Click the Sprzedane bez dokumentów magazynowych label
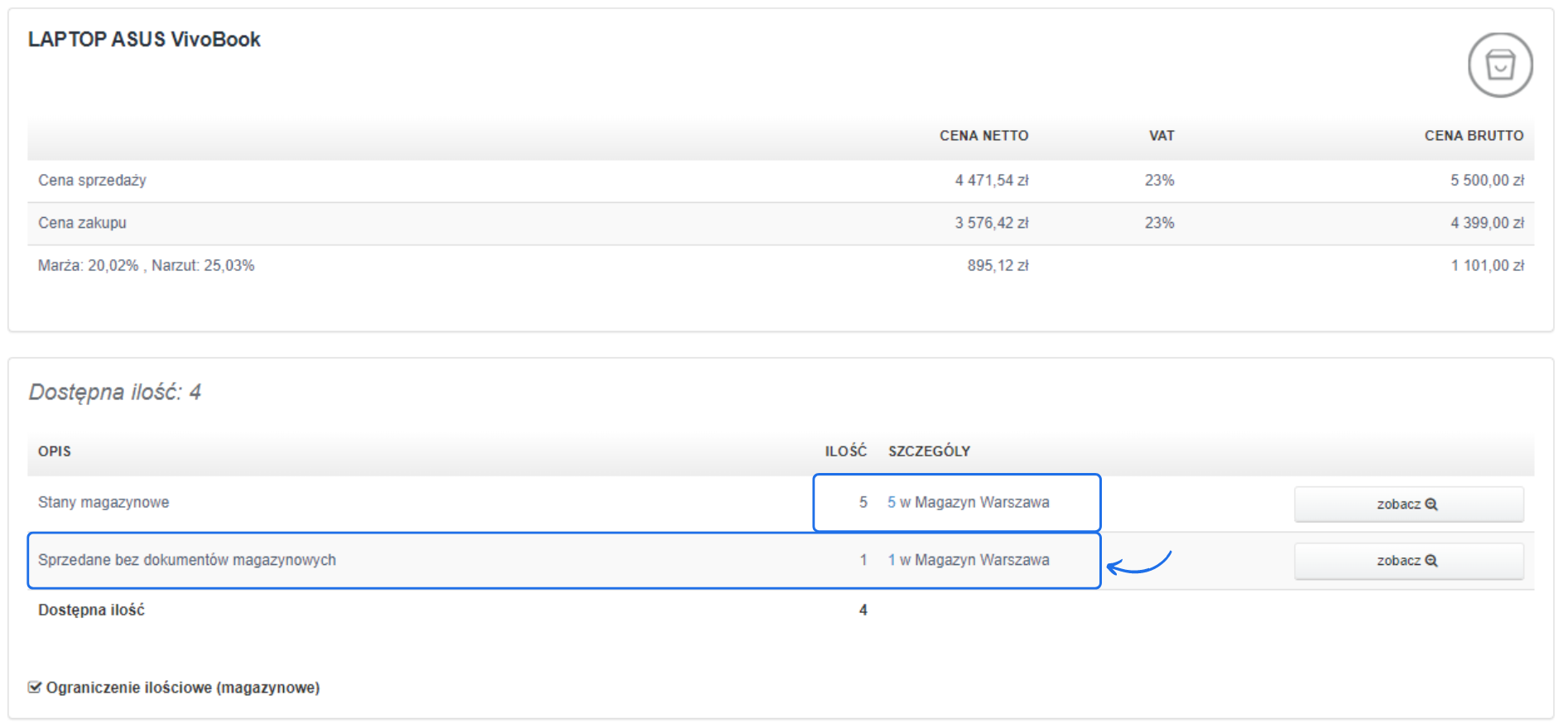Screen dimensions: 1568x724 (187, 560)
